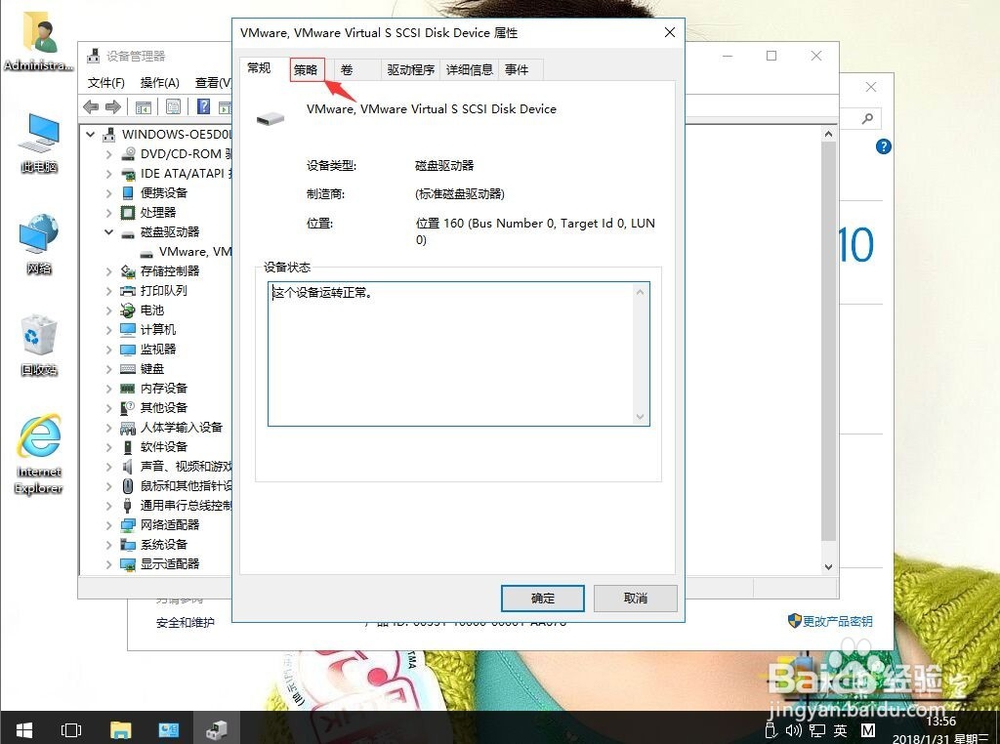Click inside the 设备状态 text box
Viewport: 1000px width, 744px height.
click(452, 354)
